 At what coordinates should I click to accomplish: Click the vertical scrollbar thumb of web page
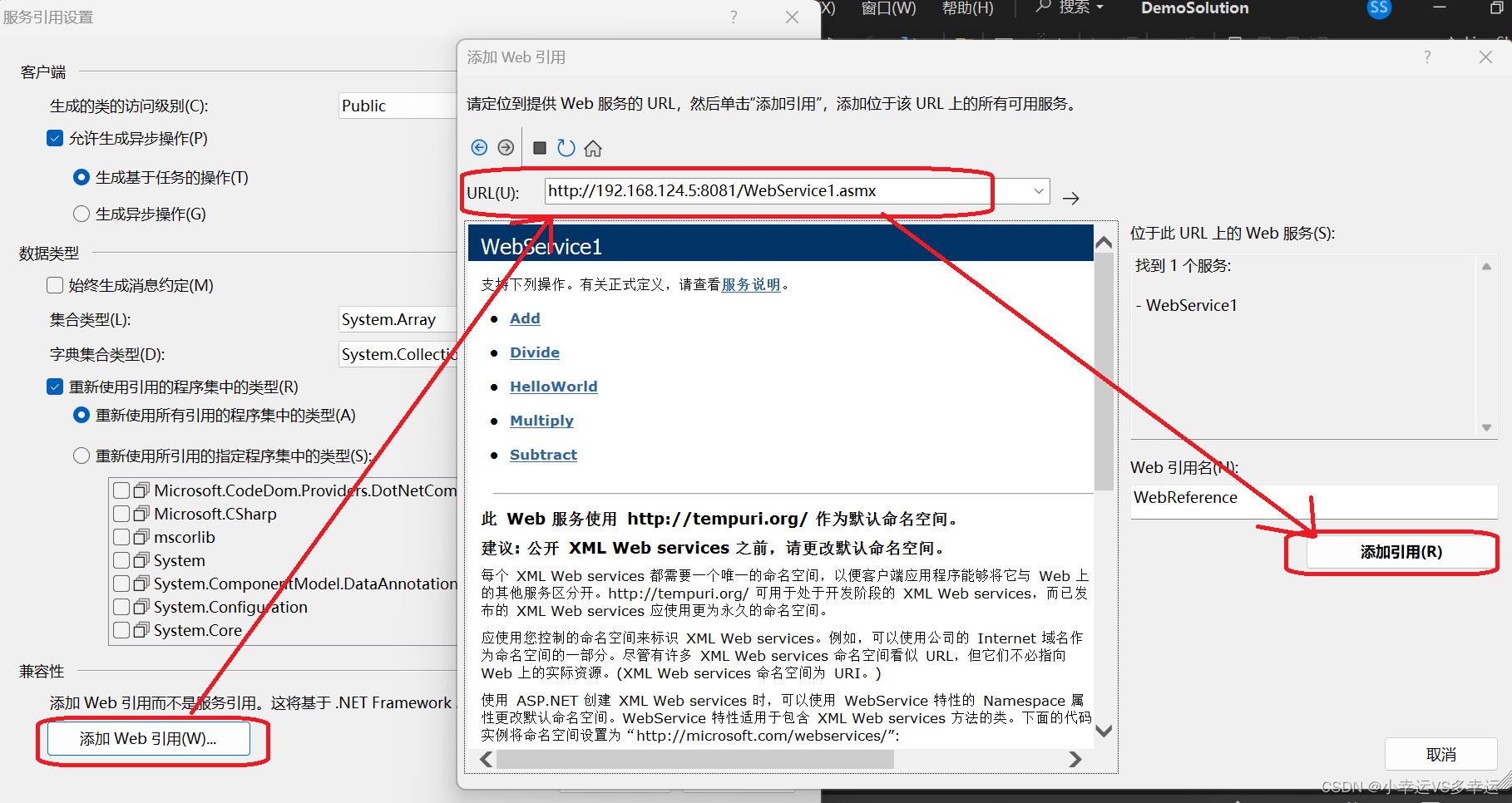click(x=1104, y=372)
